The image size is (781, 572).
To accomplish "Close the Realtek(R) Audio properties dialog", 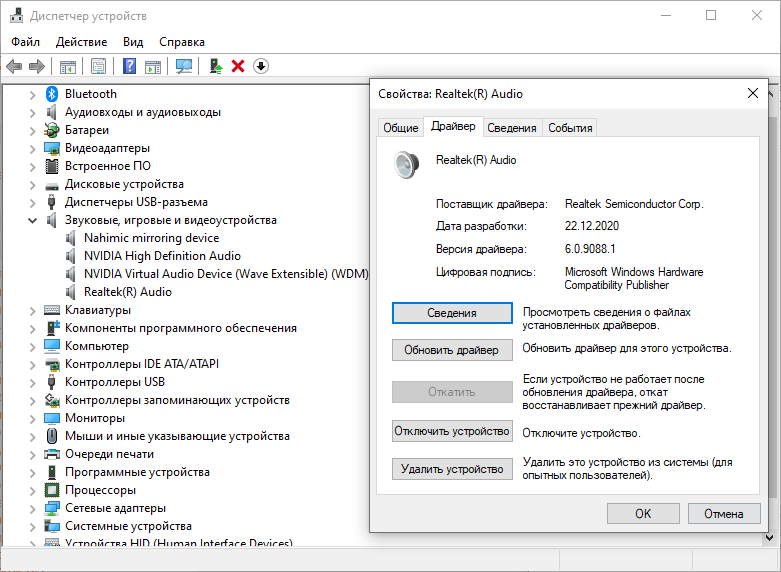I will (x=753, y=93).
